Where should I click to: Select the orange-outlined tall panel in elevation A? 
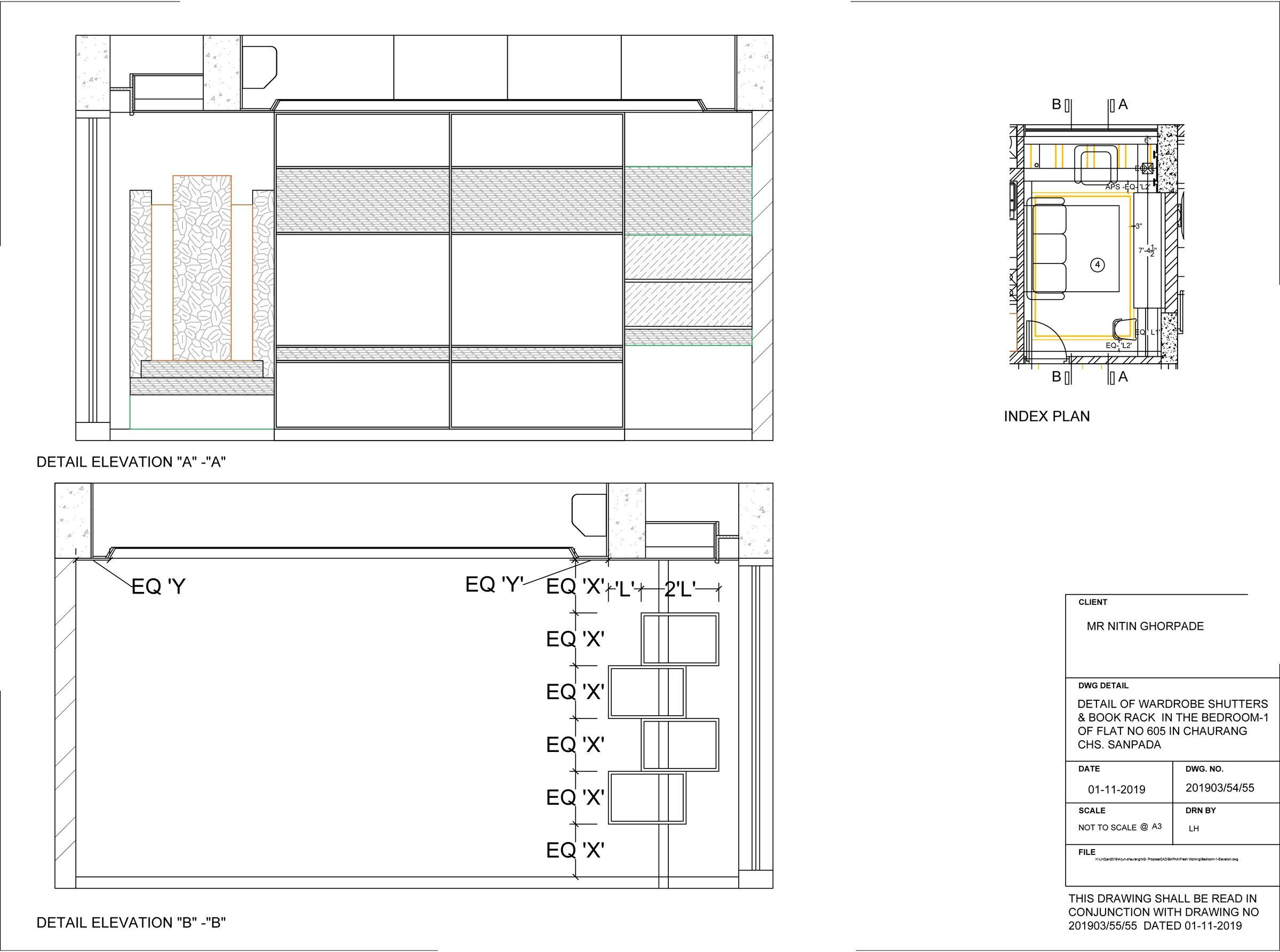[202, 268]
